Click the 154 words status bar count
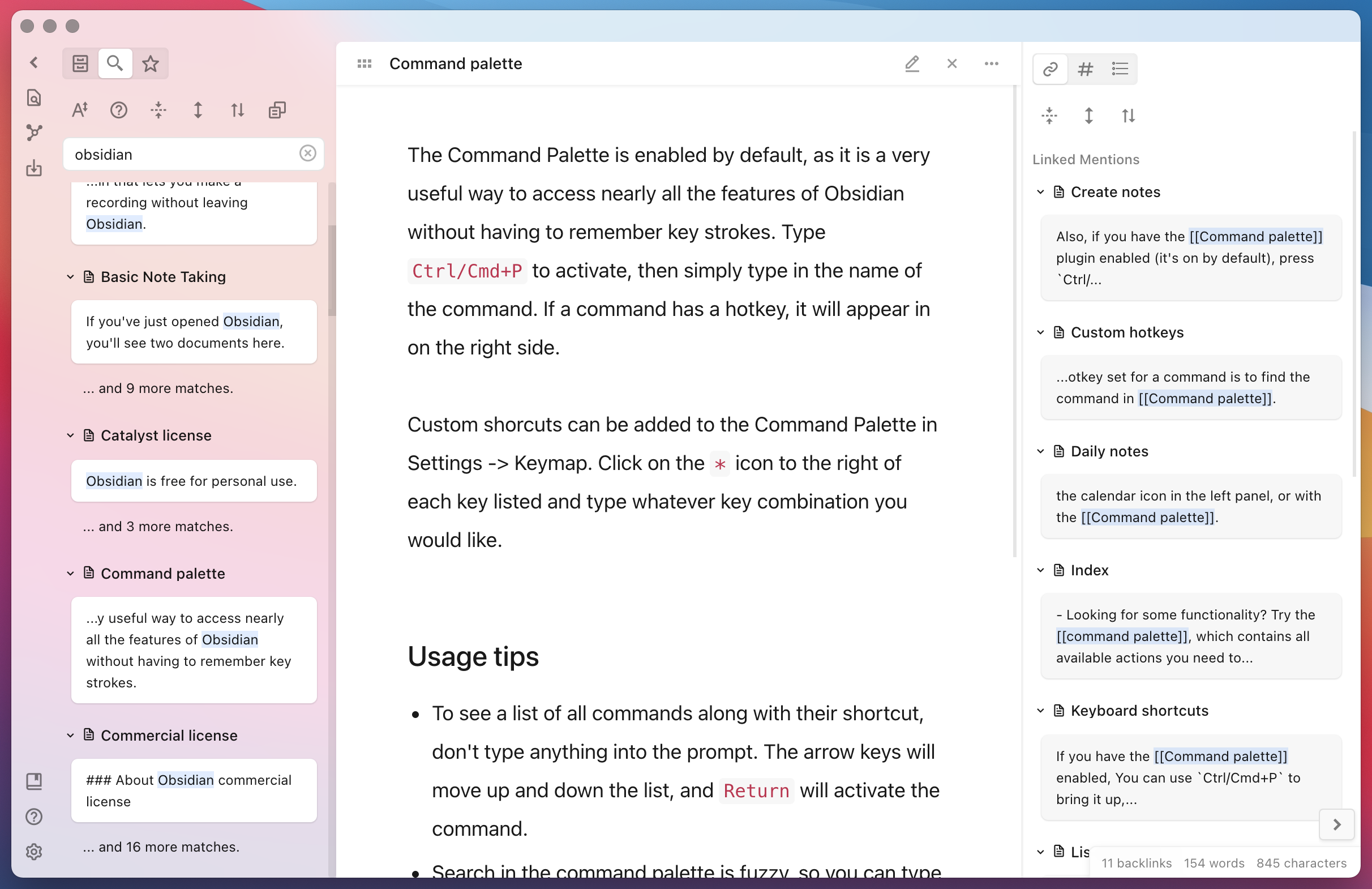Viewport: 1372px width, 889px height. (1214, 863)
